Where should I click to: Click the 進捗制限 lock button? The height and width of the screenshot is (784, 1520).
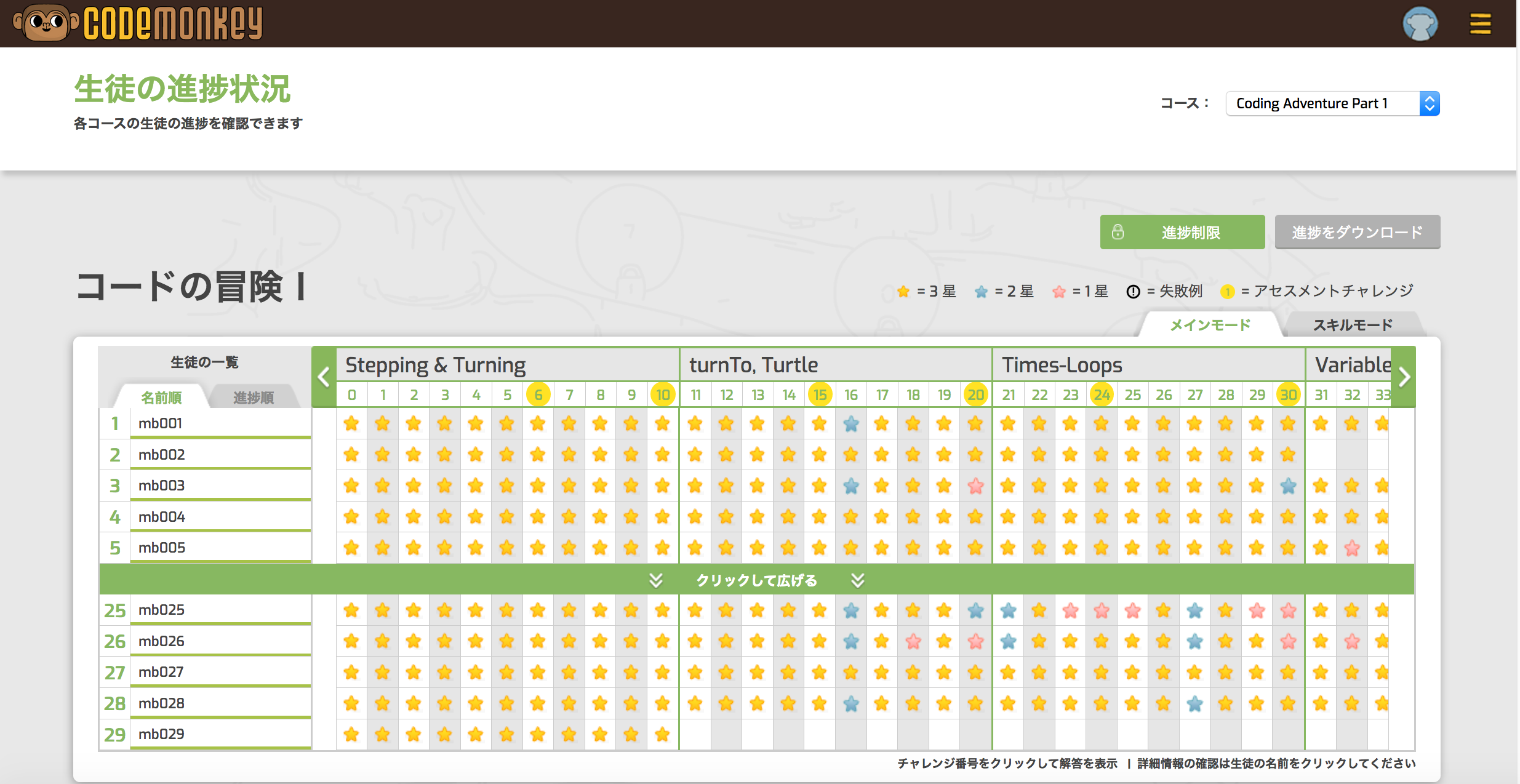click(1182, 232)
